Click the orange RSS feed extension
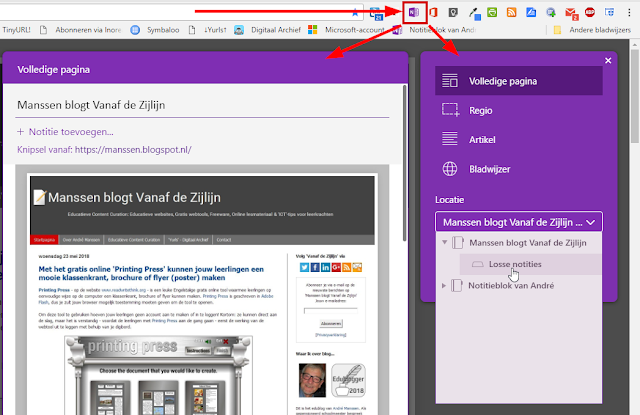640x415 pixels. [511, 13]
